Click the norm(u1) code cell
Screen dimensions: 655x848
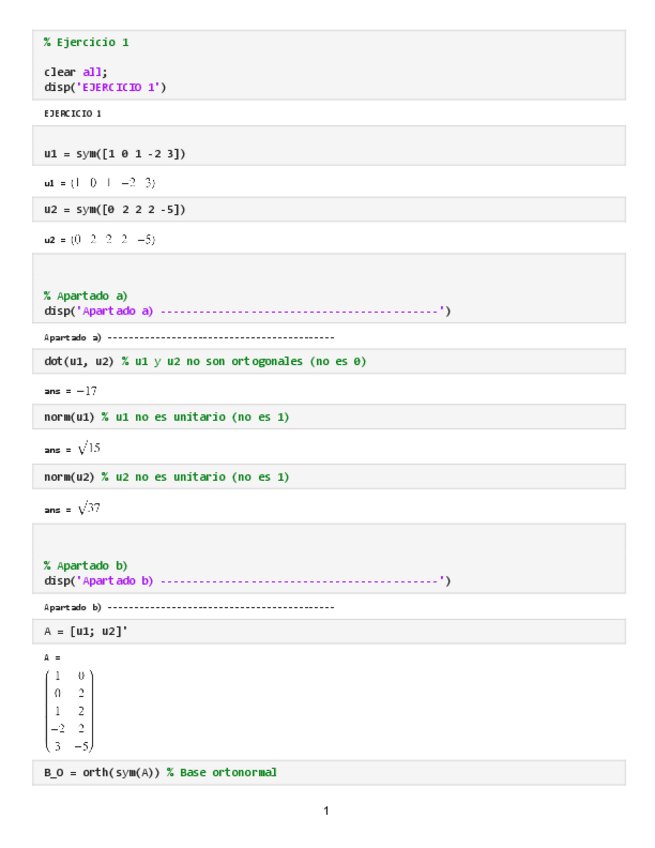pos(166,417)
